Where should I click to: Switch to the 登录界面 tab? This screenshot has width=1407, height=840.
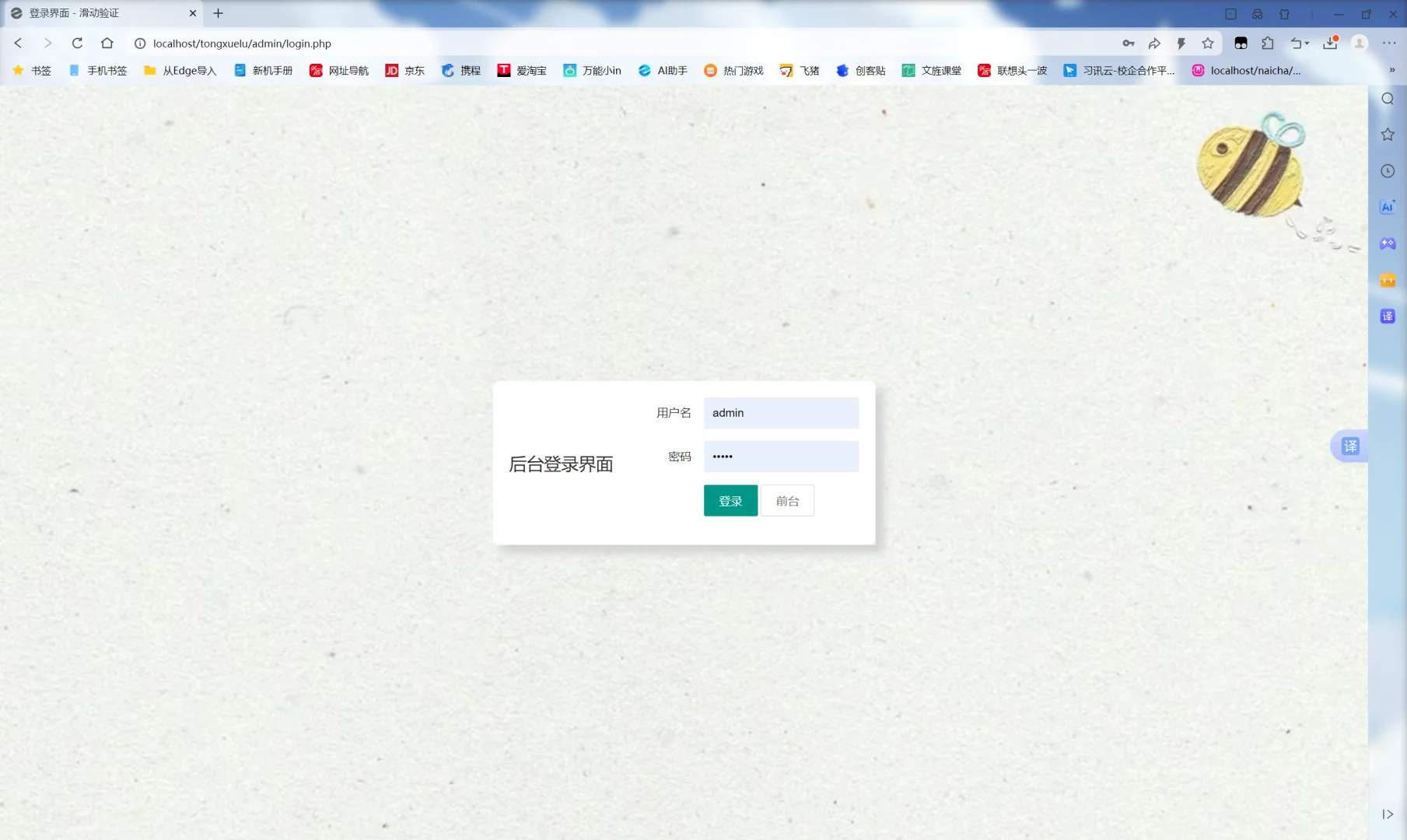point(93,13)
